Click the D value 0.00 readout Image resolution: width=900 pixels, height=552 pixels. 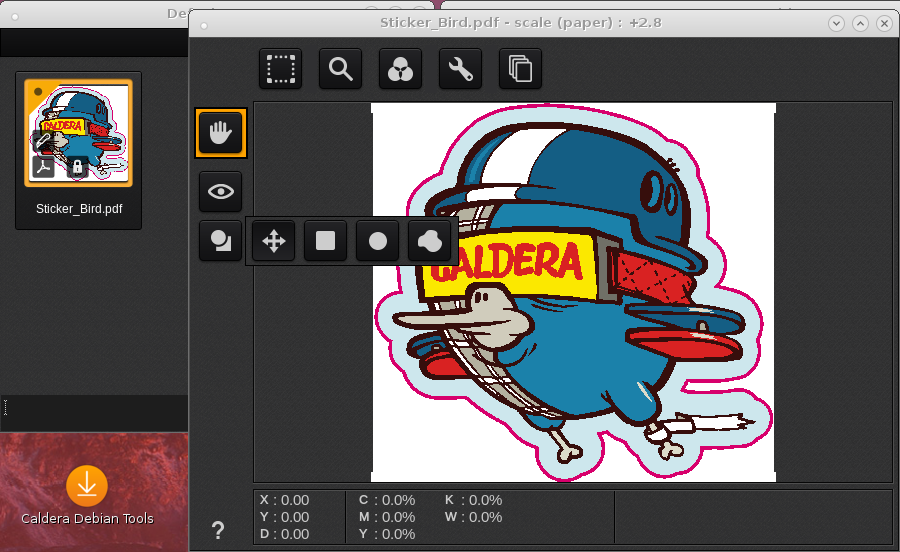[x=294, y=534]
